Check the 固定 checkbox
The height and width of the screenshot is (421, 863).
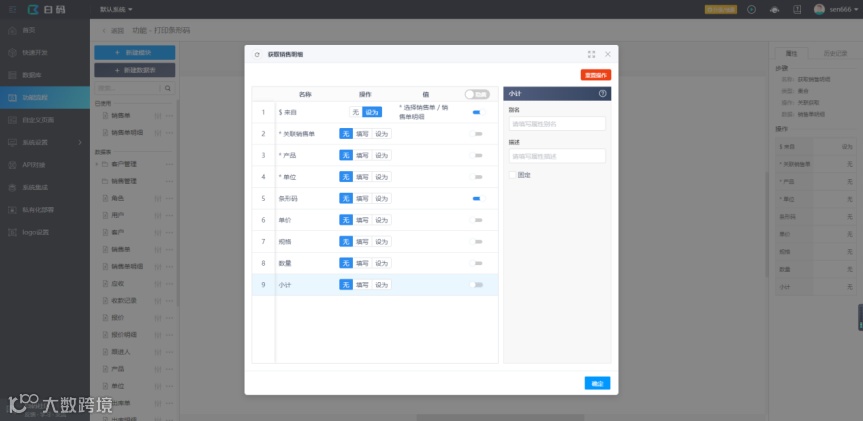(512, 175)
